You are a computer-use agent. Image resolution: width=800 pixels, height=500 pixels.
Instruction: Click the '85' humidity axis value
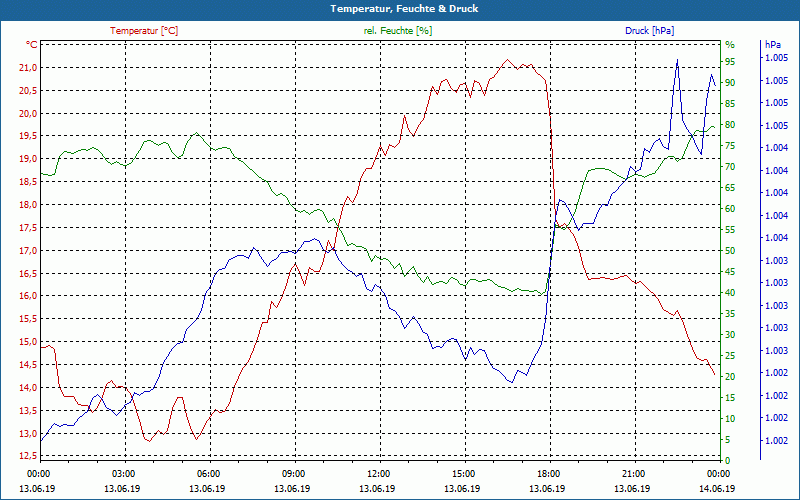730,104
